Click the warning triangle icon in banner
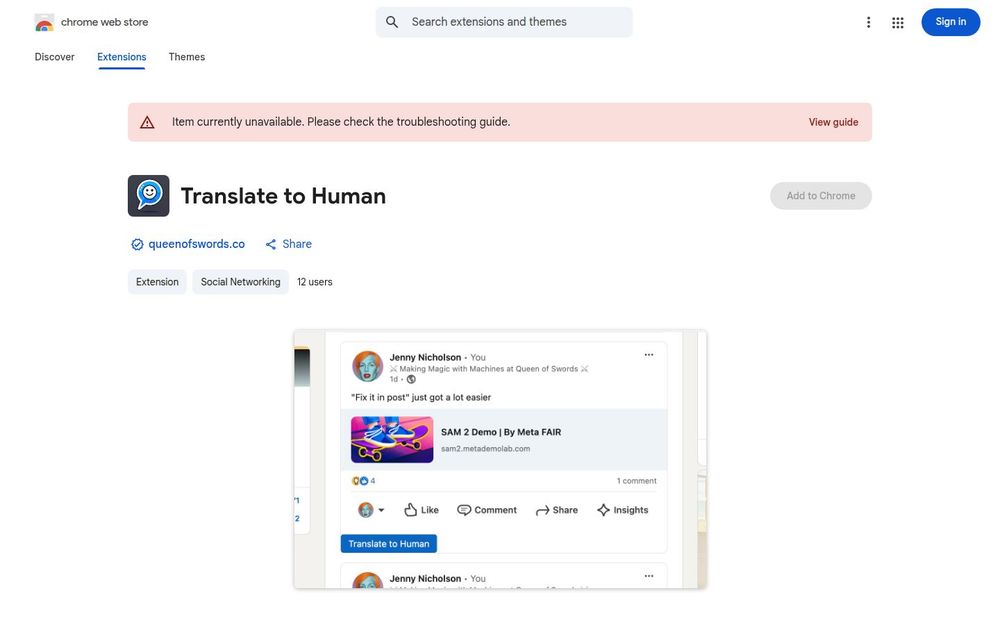 (147, 122)
